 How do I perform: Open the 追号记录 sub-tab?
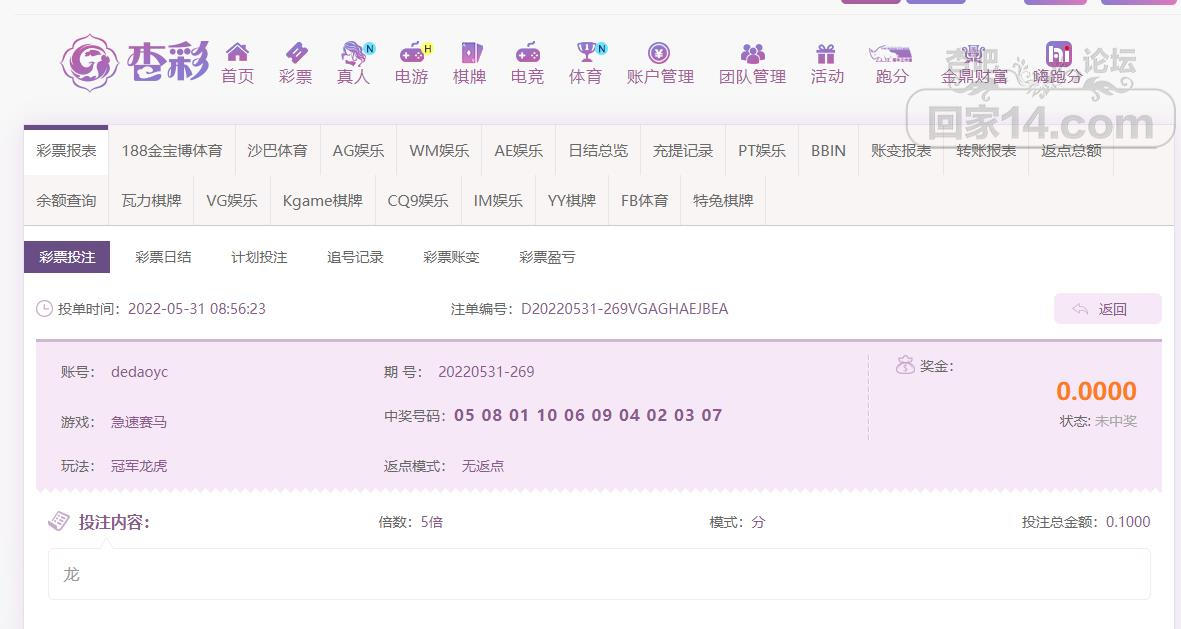point(355,257)
